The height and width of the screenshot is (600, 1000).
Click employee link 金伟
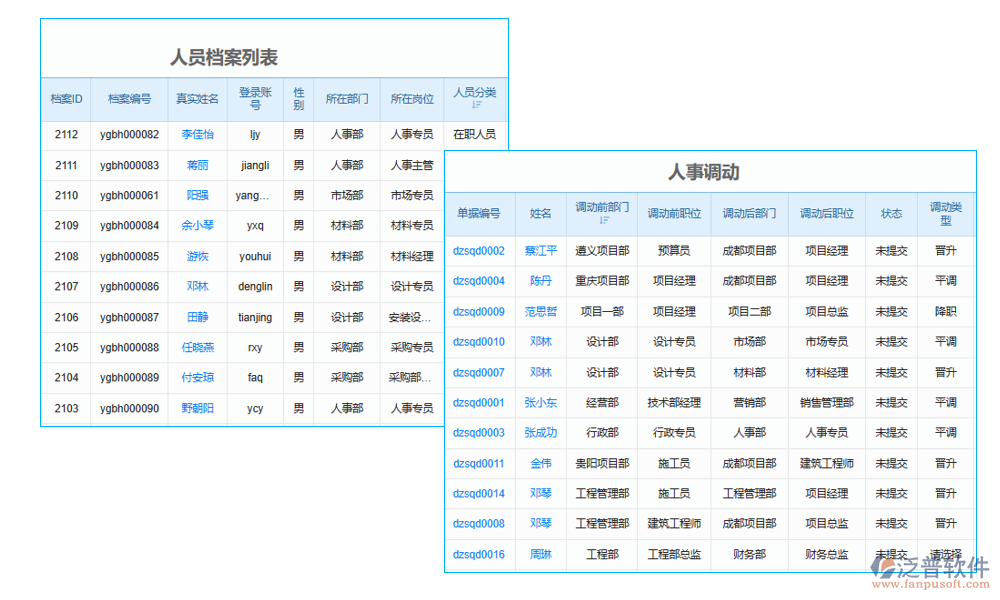tap(540, 463)
